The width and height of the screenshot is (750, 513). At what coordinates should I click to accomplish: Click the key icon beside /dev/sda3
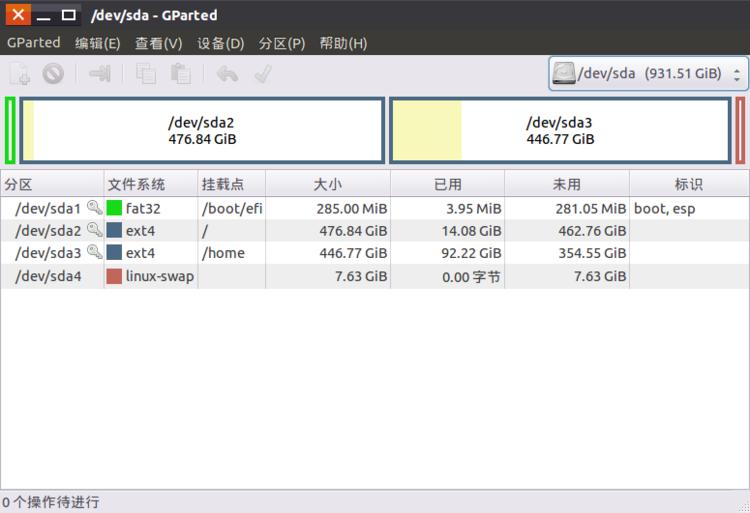pos(94,253)
